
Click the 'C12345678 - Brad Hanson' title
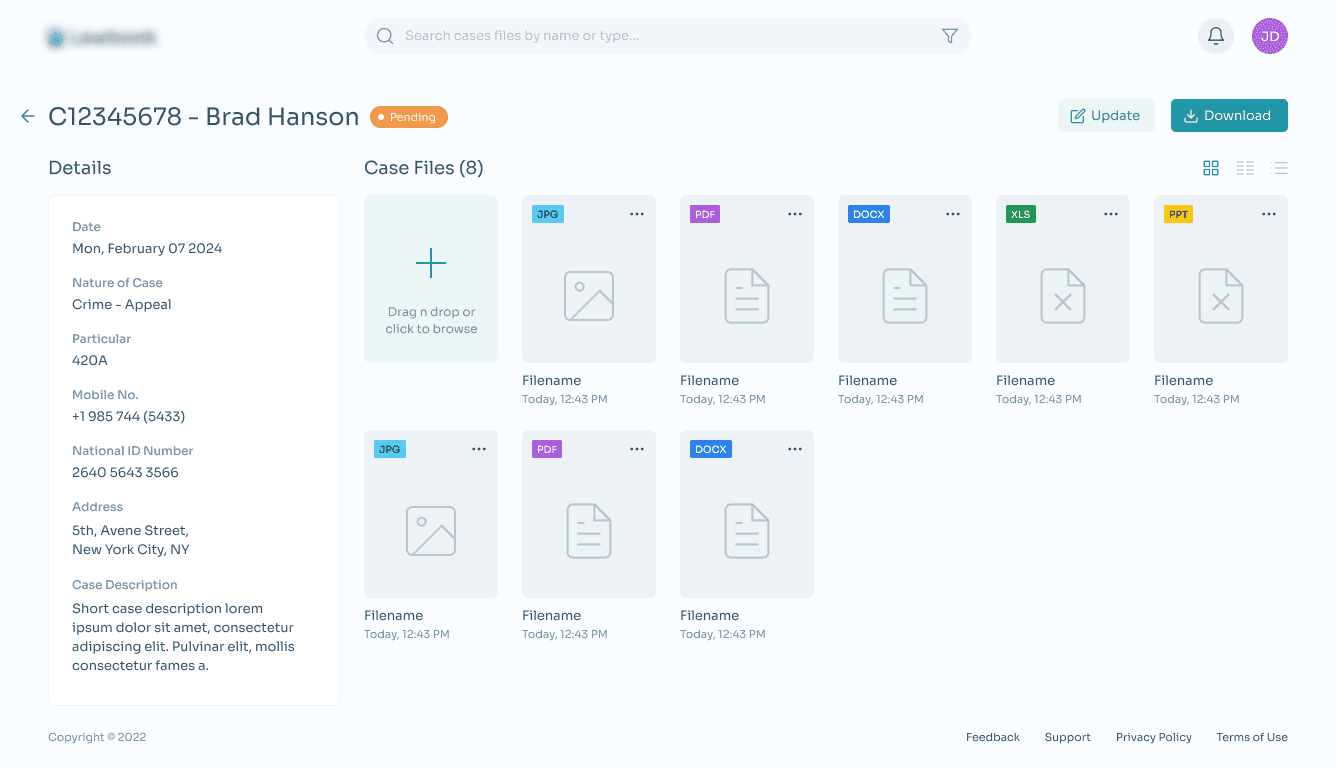tap(203, 117)
